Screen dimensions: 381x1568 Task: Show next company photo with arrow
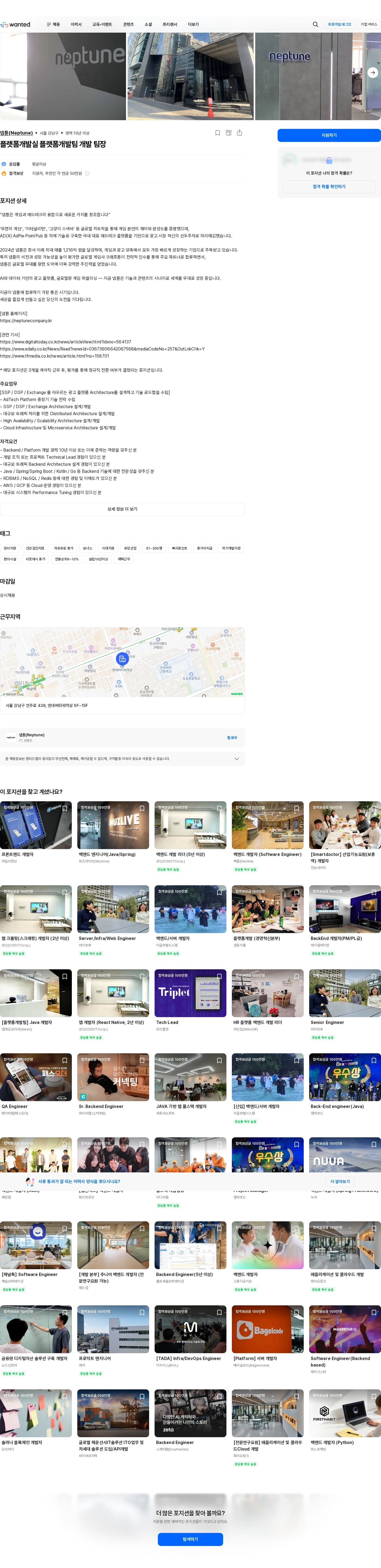[x=373, y=72]
